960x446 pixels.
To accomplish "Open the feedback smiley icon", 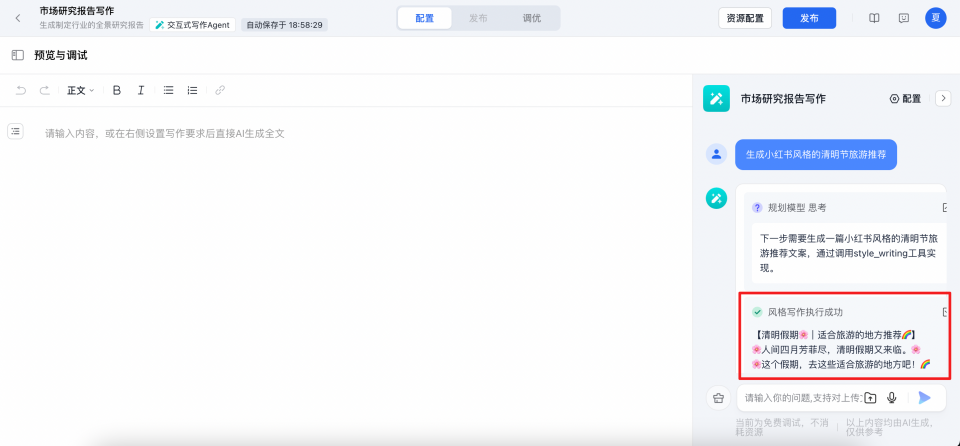I will [904, 18].
